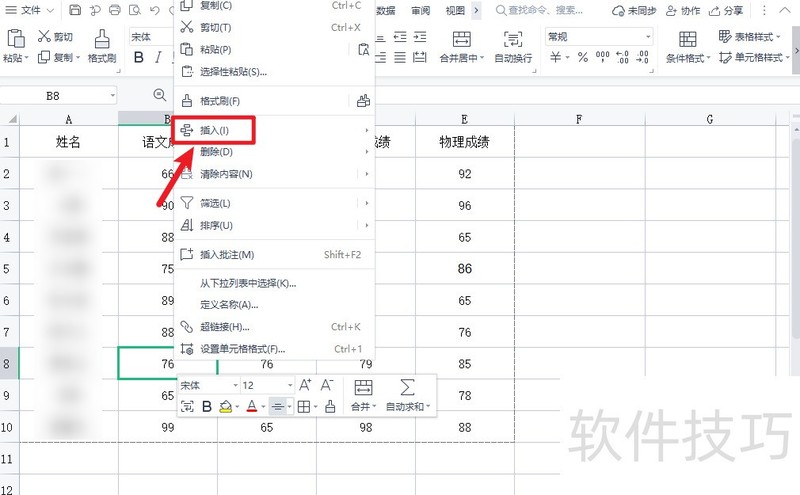Viewport: 800px width, 495px height.
Task: Click the percent style icon
Action: [583, 57]
